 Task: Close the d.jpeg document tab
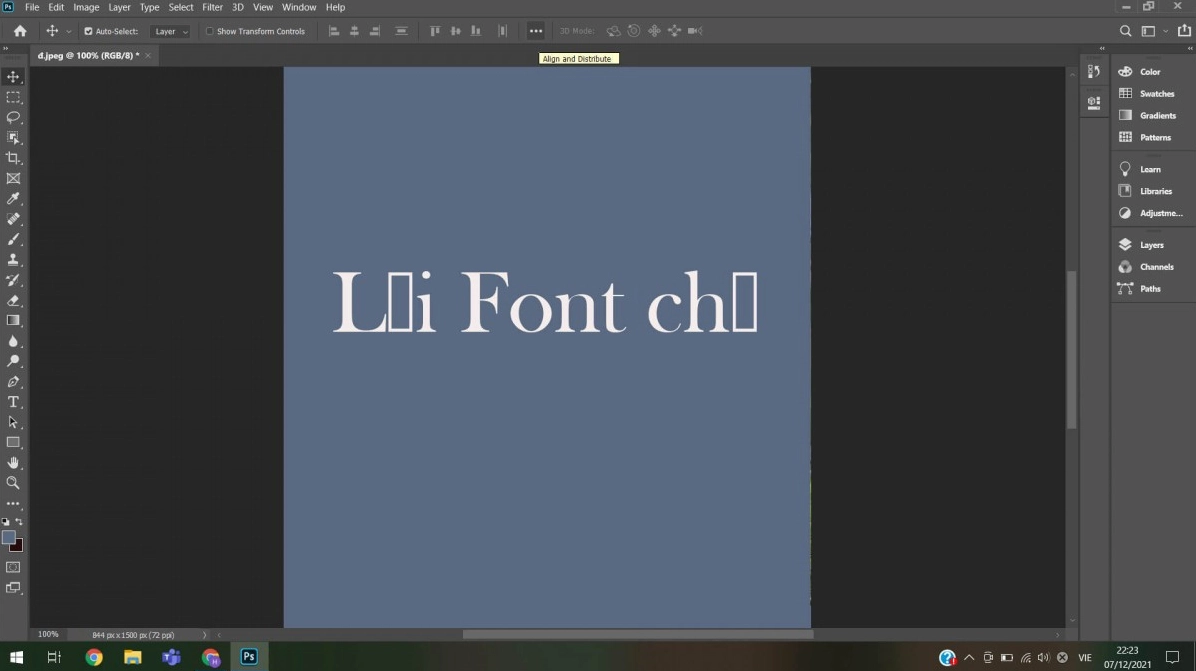[x=148, y=56]
